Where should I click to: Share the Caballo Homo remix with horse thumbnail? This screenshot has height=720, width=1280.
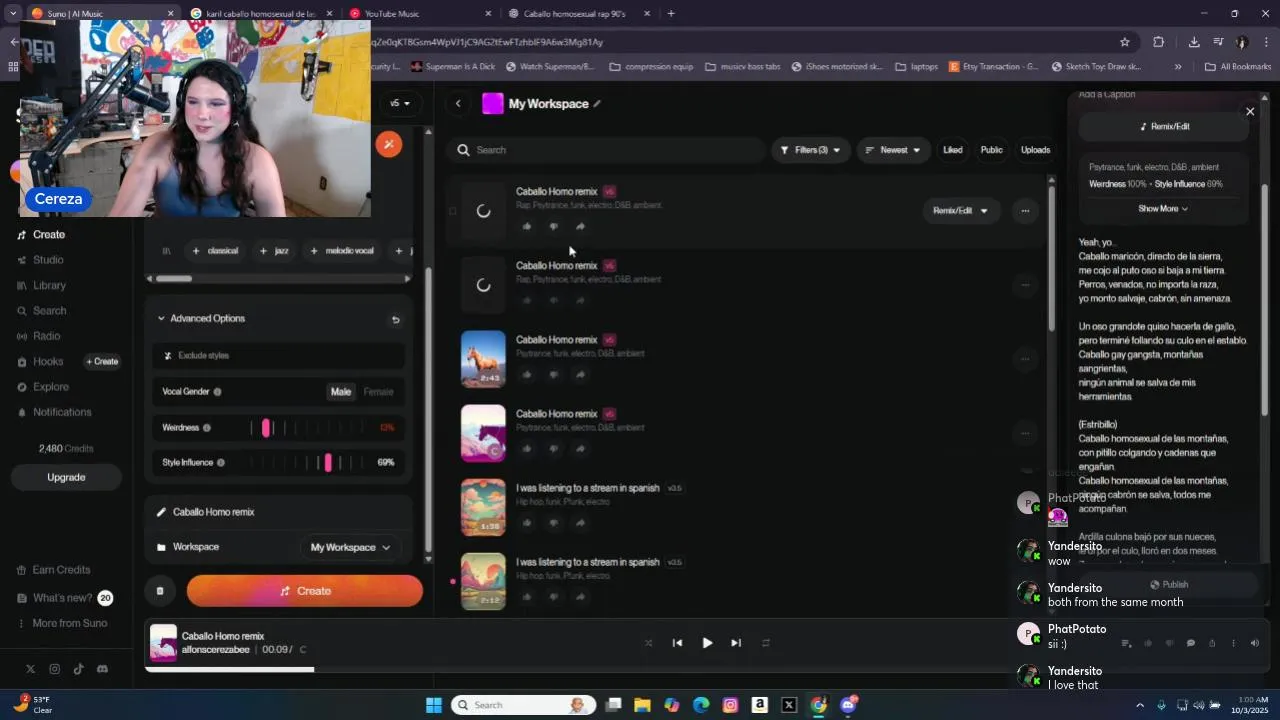pos(580,375)
